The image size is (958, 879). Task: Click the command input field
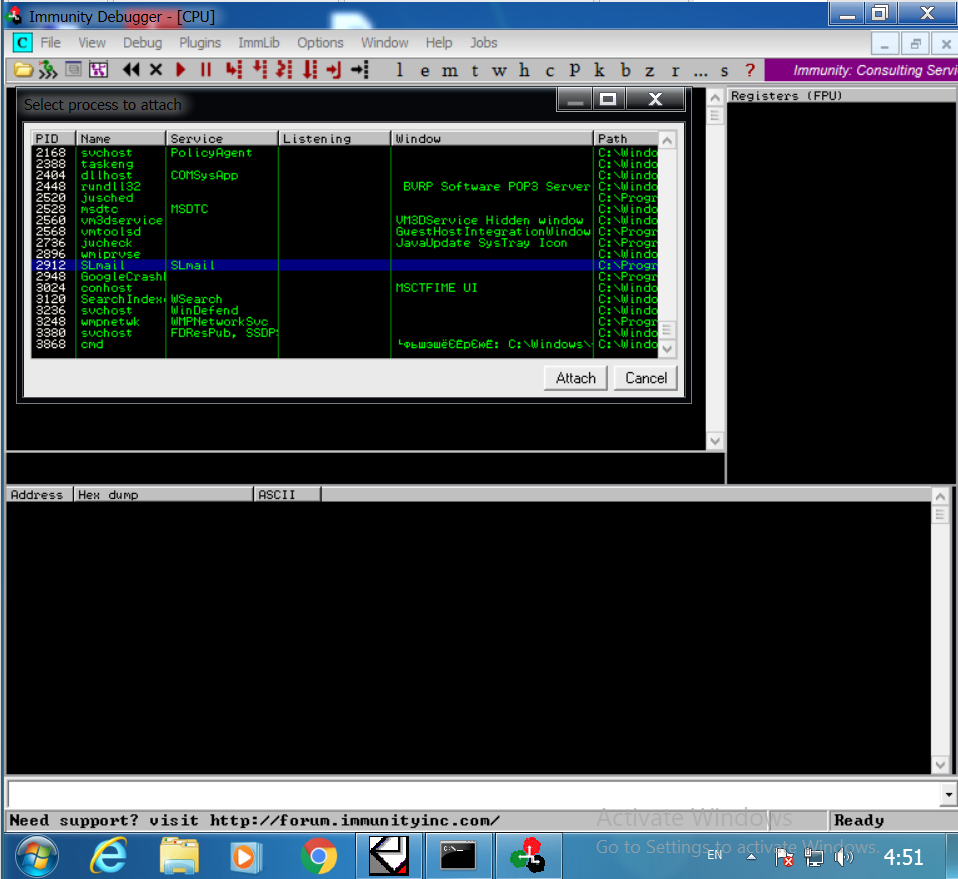coord(474,795)
